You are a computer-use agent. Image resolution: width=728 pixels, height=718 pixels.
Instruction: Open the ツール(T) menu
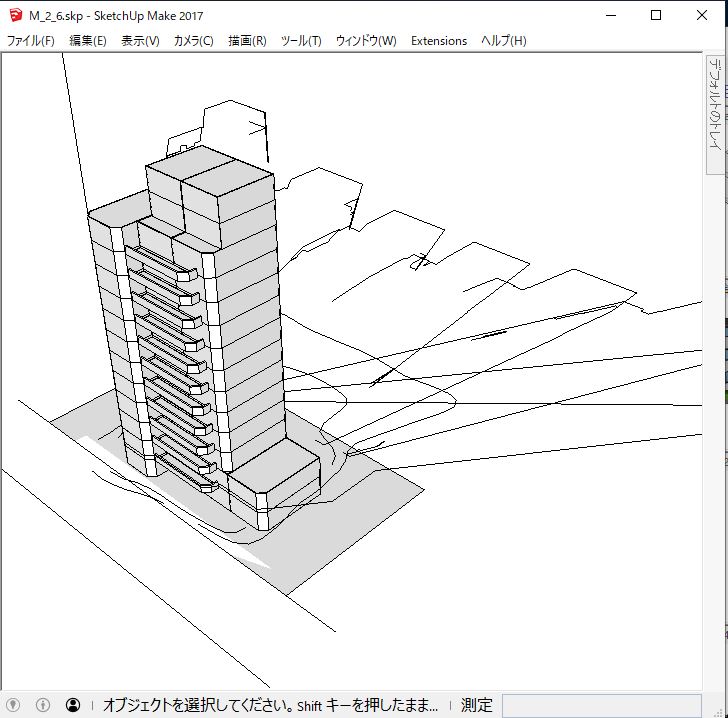(301, 41)
